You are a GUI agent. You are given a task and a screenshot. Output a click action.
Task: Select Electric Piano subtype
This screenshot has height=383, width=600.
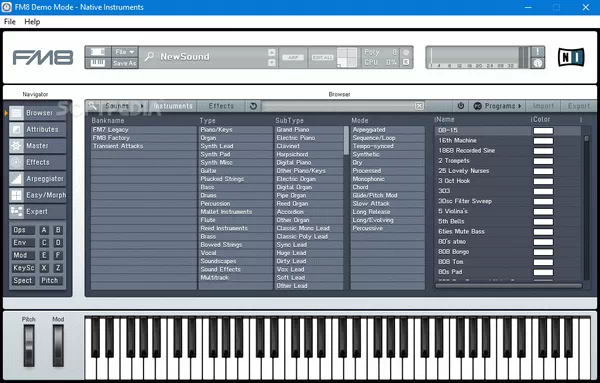coord(309,138)
